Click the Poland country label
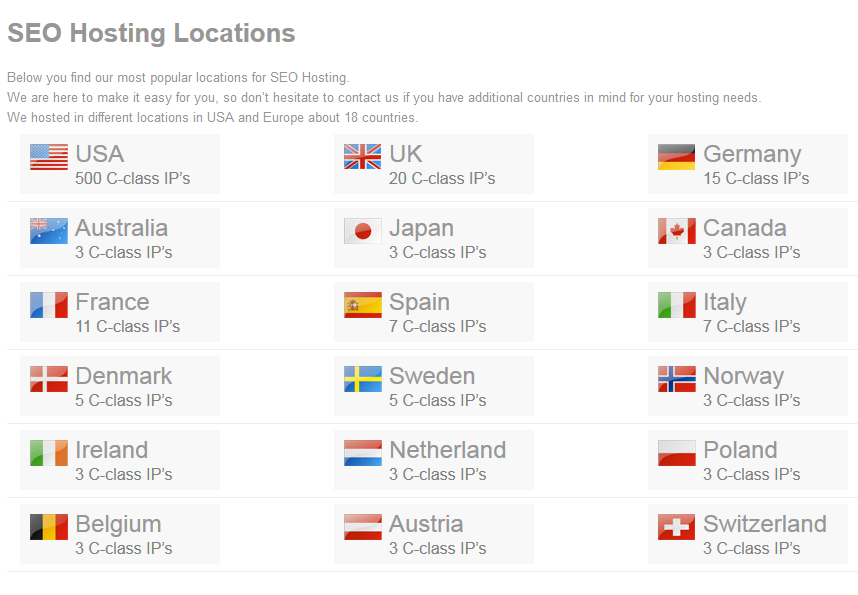The width and height of the screenshot is (858, 595). [740, 450]
